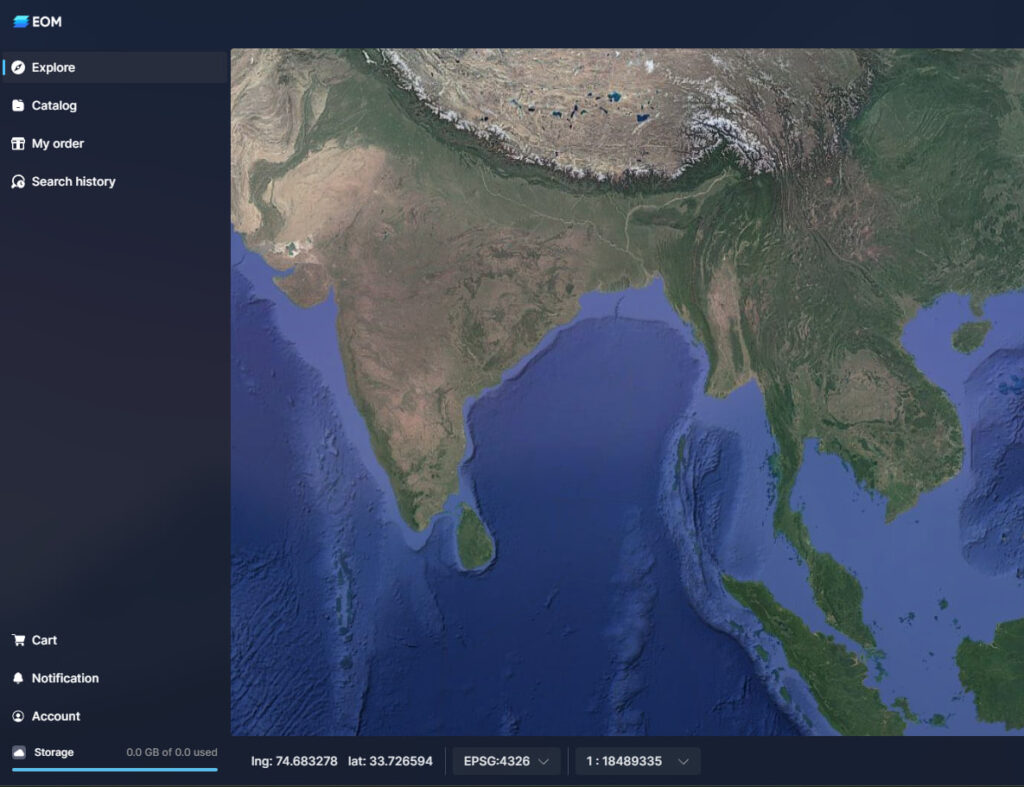This screenshot has height=787, width=1024.
Task: Open the Search history text link
Action: click(73, 182)
